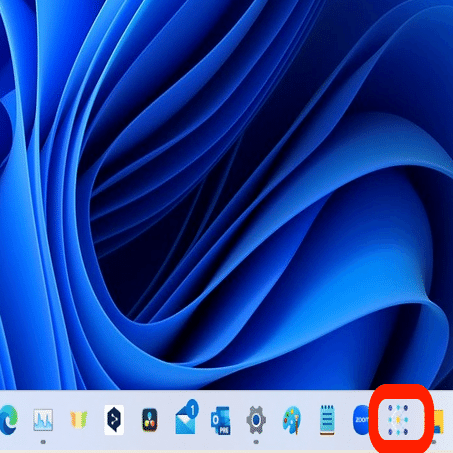Launch the Paint palette icon

pos(292,420)
